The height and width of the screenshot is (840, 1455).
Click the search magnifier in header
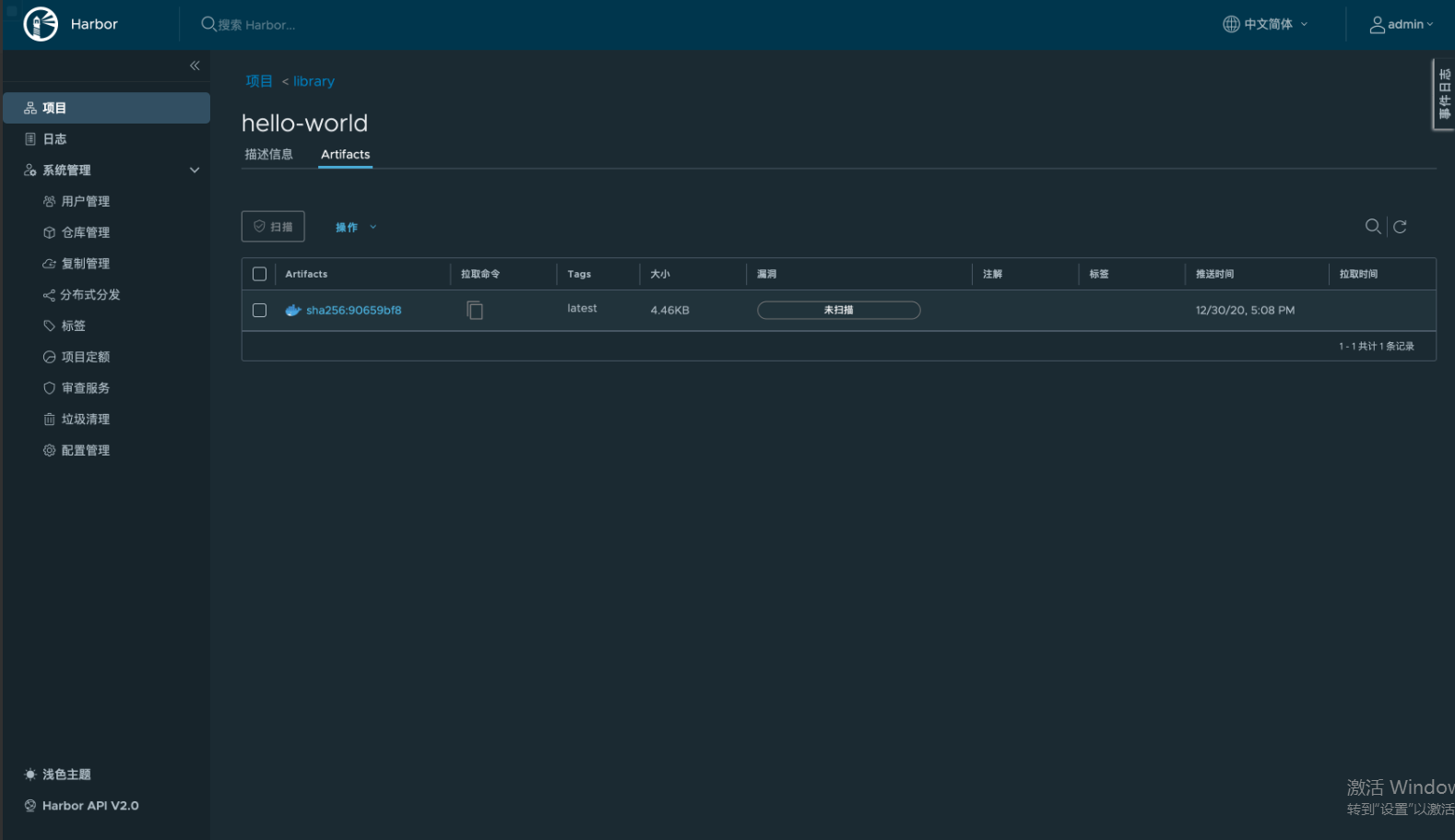tap(208, 24)
